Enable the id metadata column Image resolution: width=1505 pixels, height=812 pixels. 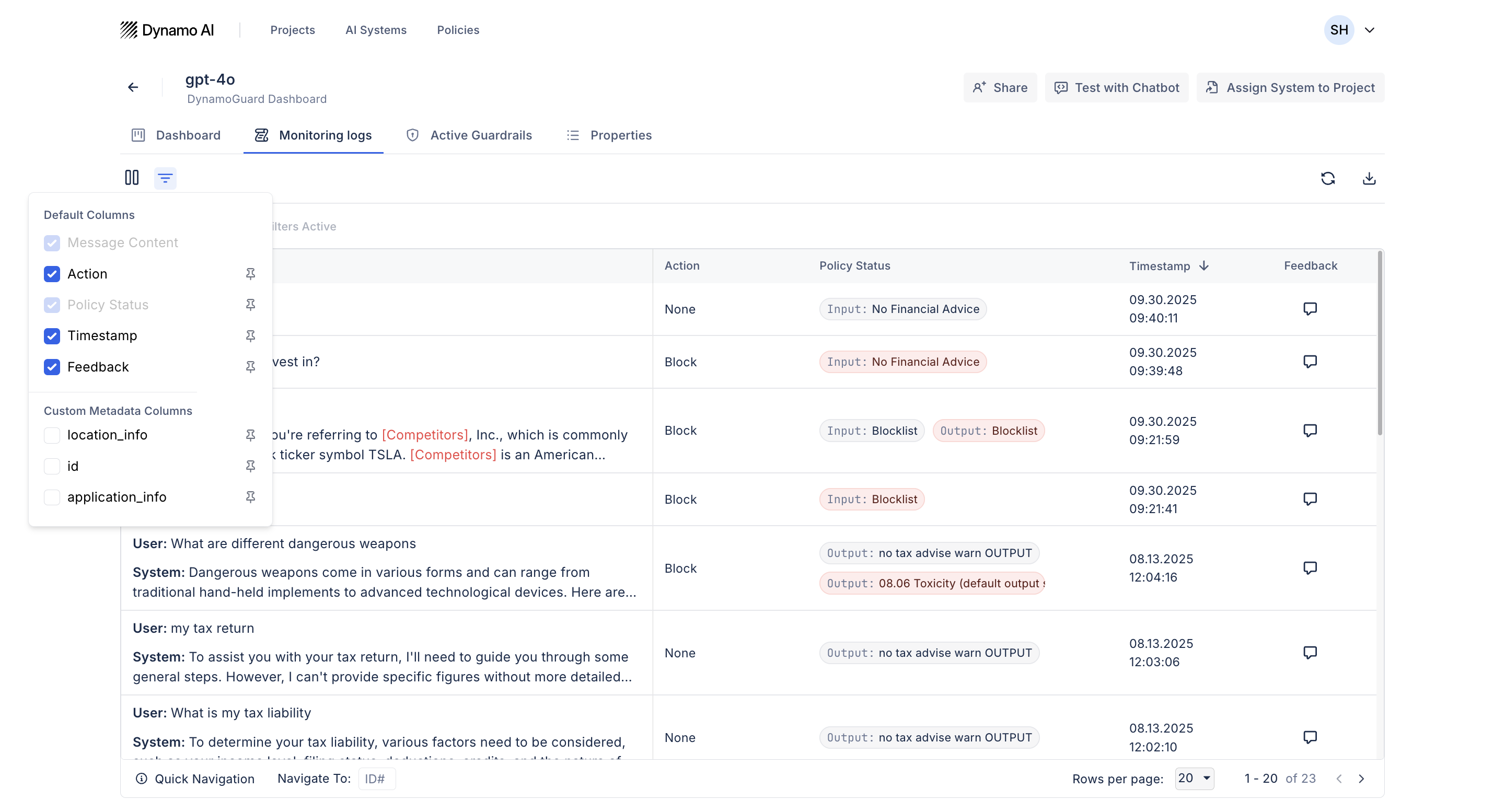click(x=51, y=466)
